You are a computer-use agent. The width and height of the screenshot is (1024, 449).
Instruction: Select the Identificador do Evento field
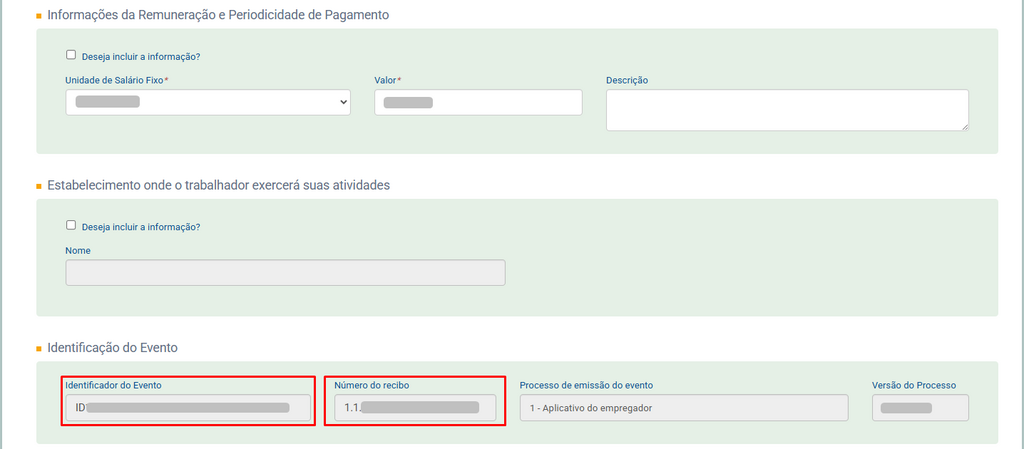[x=188, y=408]
